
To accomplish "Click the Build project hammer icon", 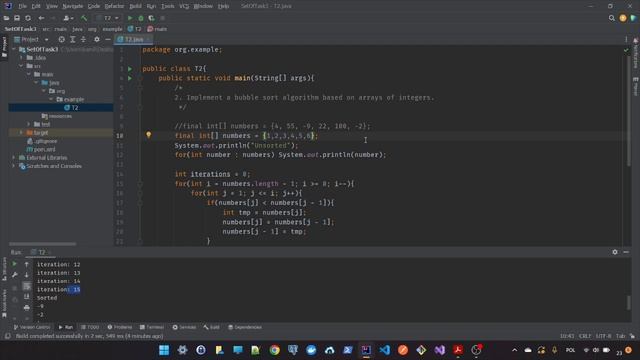I will pyautogui.click(x=84, y=18).
